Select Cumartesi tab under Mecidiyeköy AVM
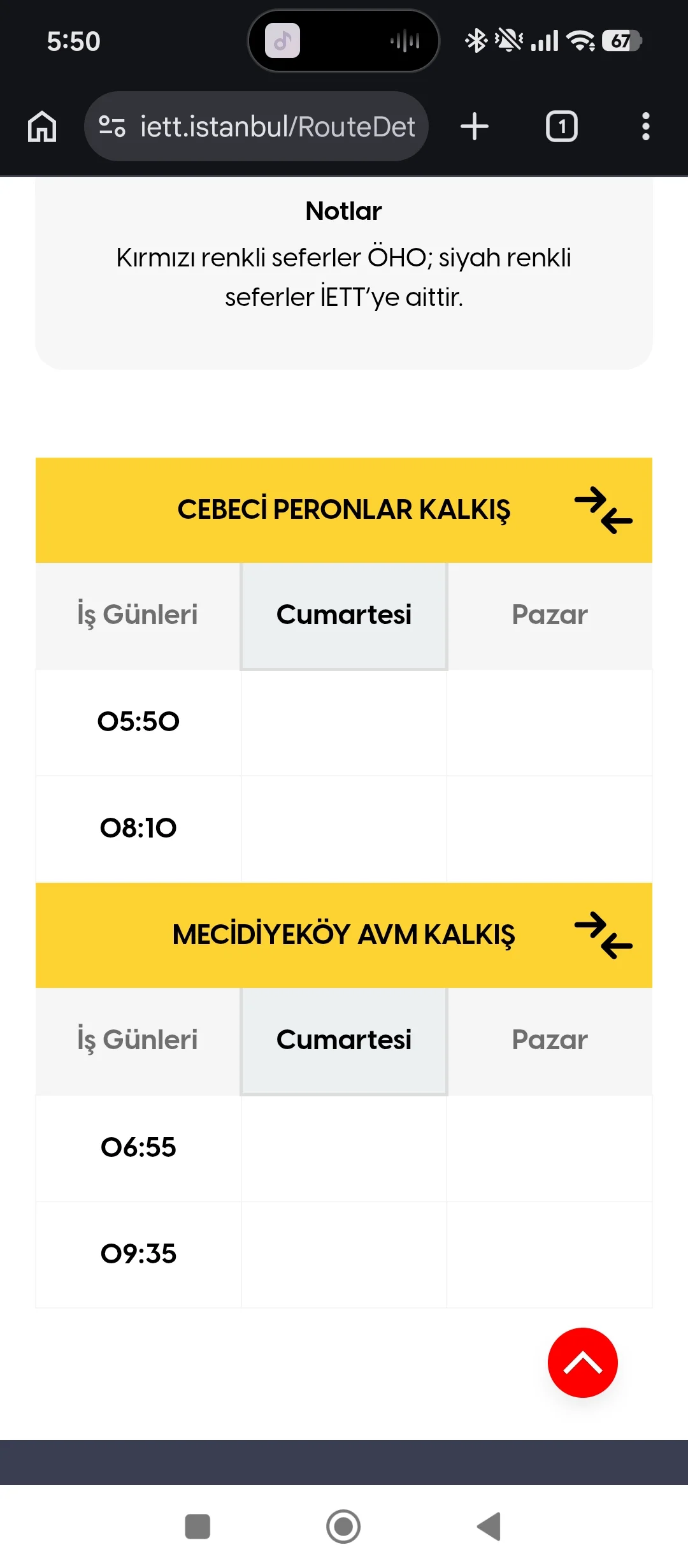The image size is (688, 1568). point(344,1040)
